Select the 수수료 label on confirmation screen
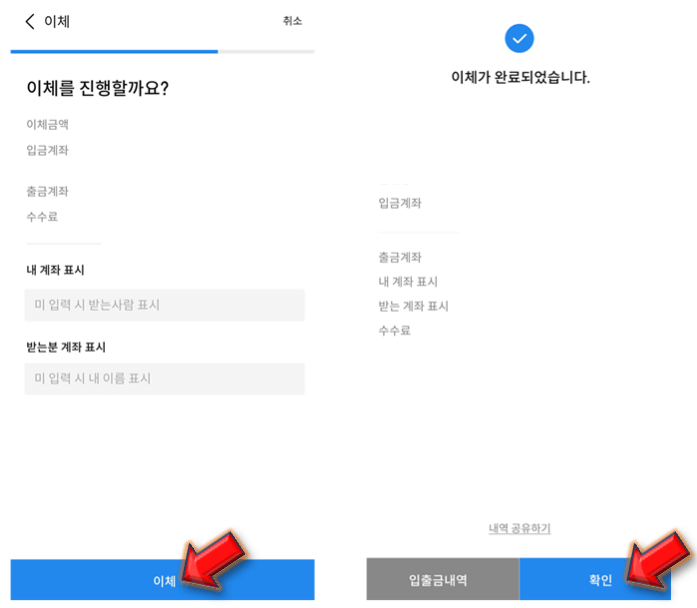This screenshot has width=697, height=608. [42, 217]
